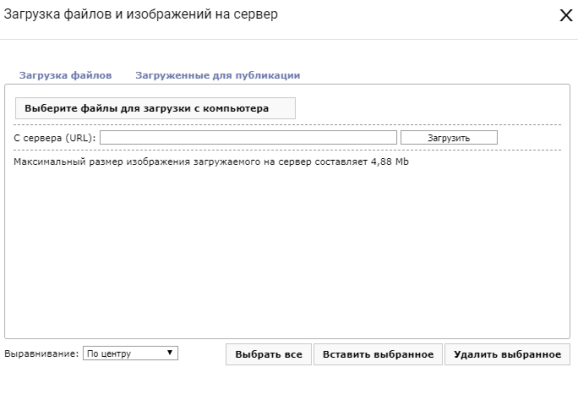Click the С сервера (URL) label

tap(55, 138)
